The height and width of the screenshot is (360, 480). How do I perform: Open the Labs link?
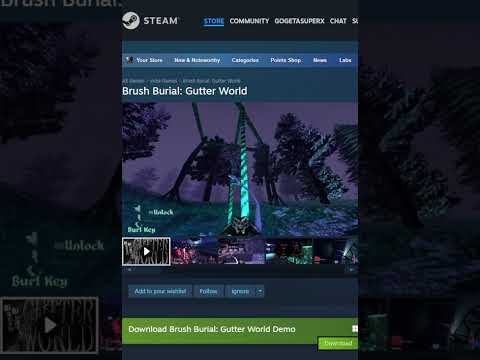[345, 60]
